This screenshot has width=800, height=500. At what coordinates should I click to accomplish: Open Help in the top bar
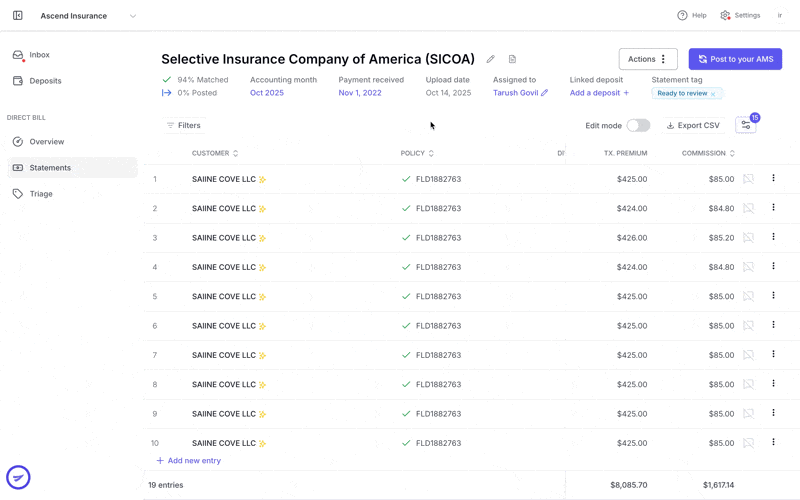coord(692,15)
